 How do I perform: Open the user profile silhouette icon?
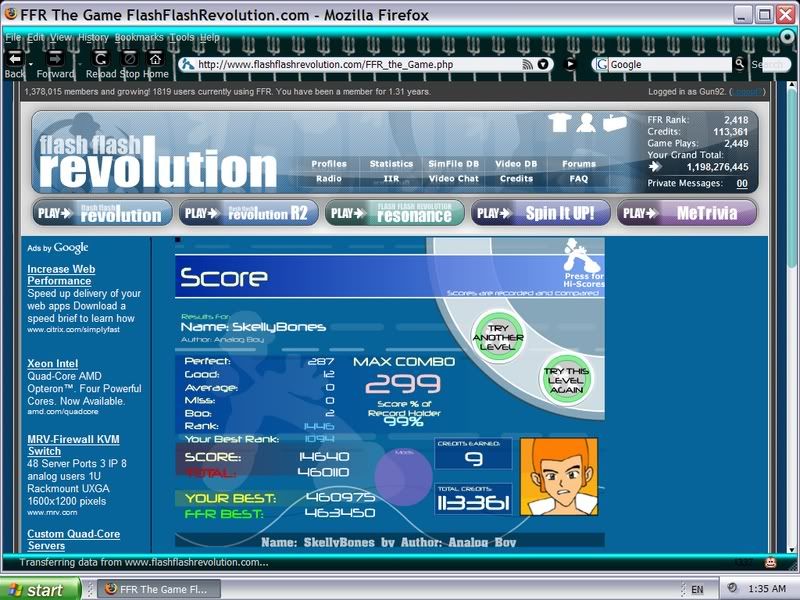pos(586,123)
